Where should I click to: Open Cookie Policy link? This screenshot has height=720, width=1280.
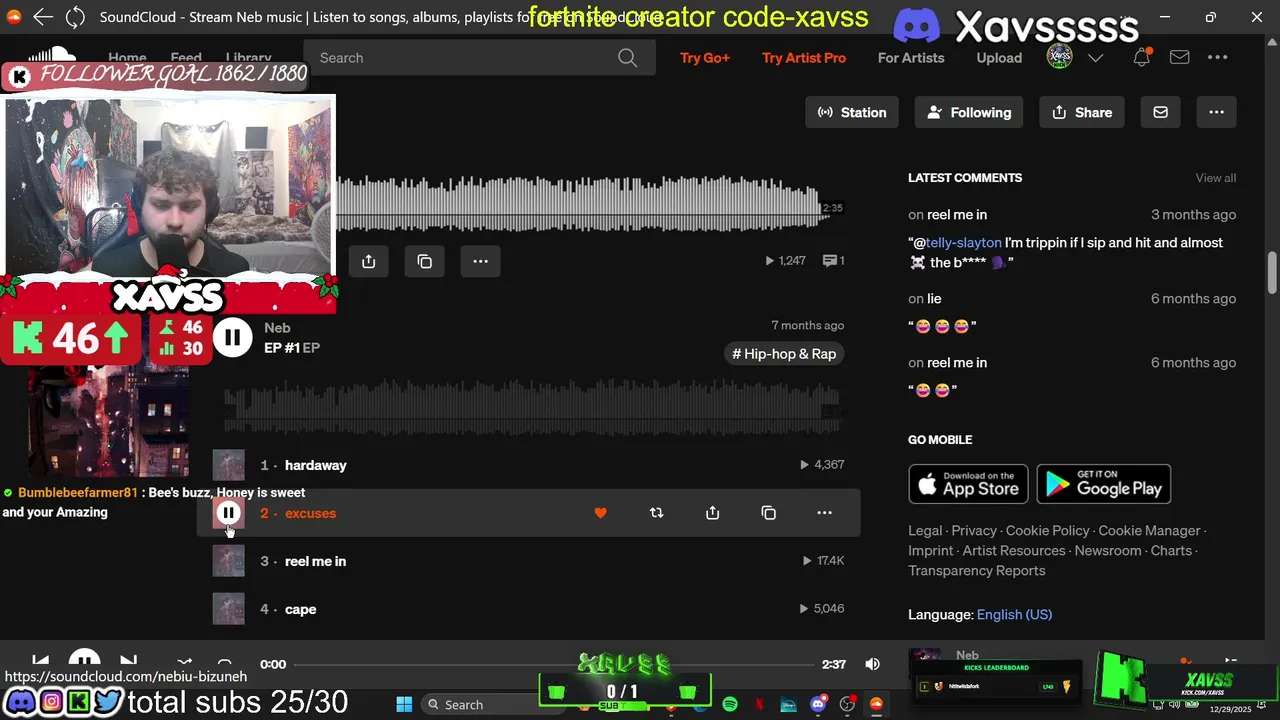pyautogui.click(x=1047, y=531)
